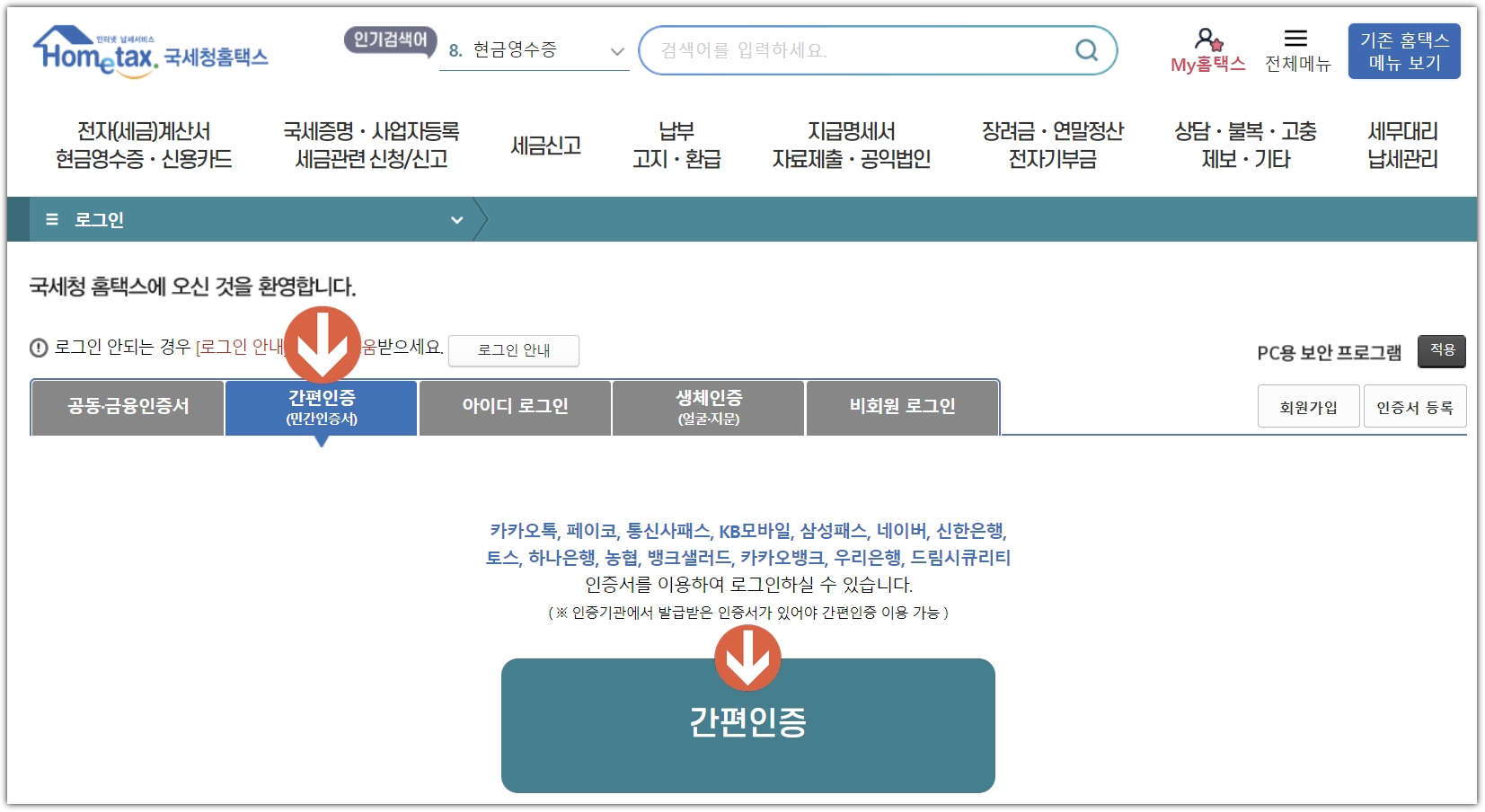Click the 국세청 홈택스에 오신 것을 환영합니다 heading
This screenshot has height=812, width=1485.
click(192, 287)
